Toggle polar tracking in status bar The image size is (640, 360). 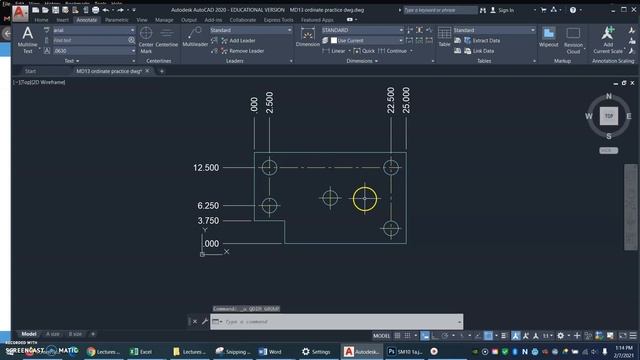445,336
